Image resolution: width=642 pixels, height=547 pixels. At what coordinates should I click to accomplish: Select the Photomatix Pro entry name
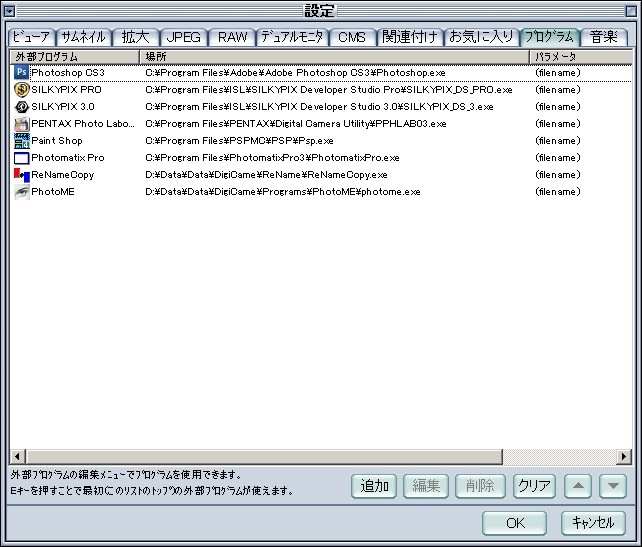pyautogui.click(x=68, y=158)
